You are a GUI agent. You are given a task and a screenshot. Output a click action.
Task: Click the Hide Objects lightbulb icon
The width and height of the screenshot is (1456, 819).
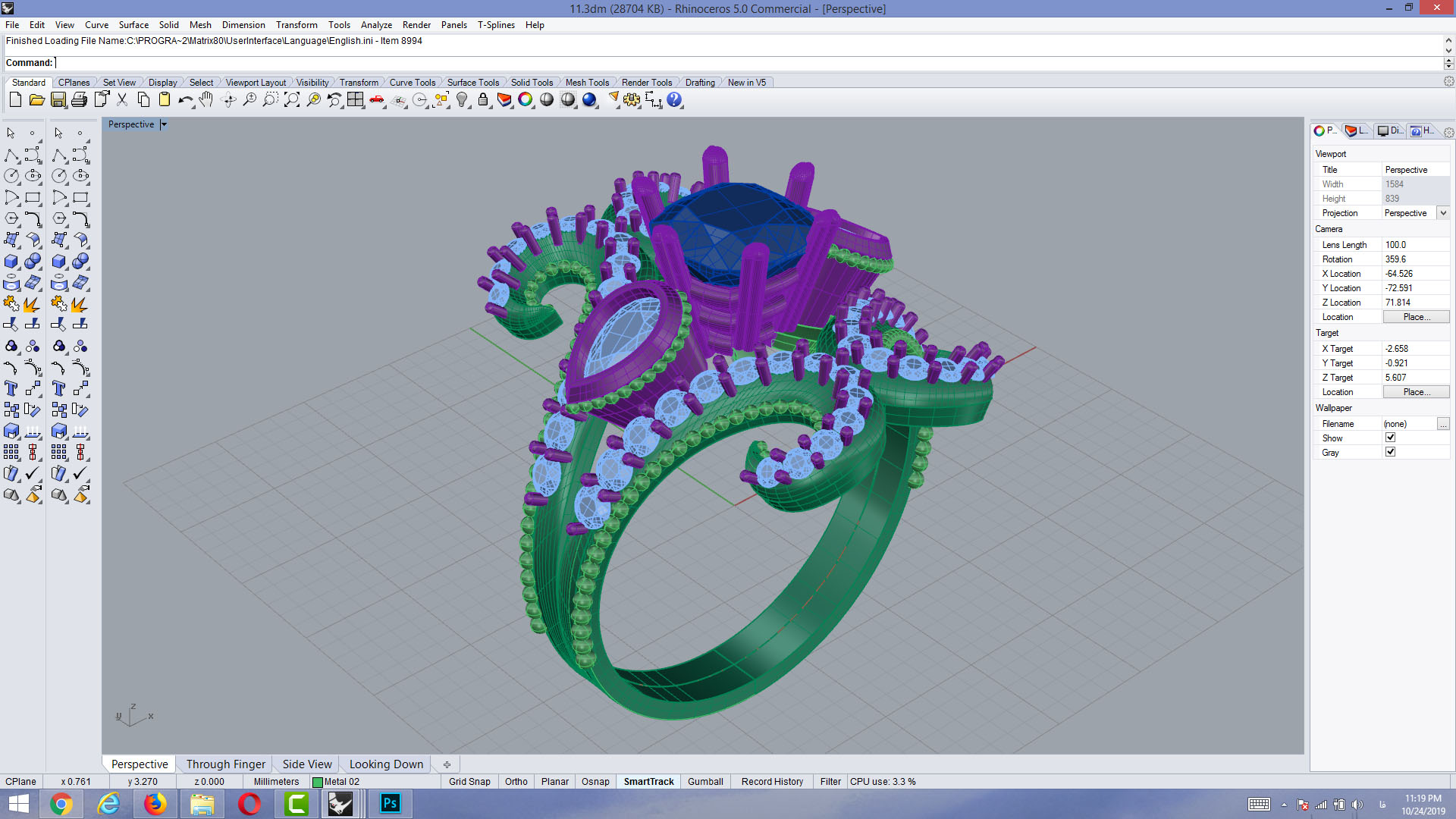tap(462, 100)
